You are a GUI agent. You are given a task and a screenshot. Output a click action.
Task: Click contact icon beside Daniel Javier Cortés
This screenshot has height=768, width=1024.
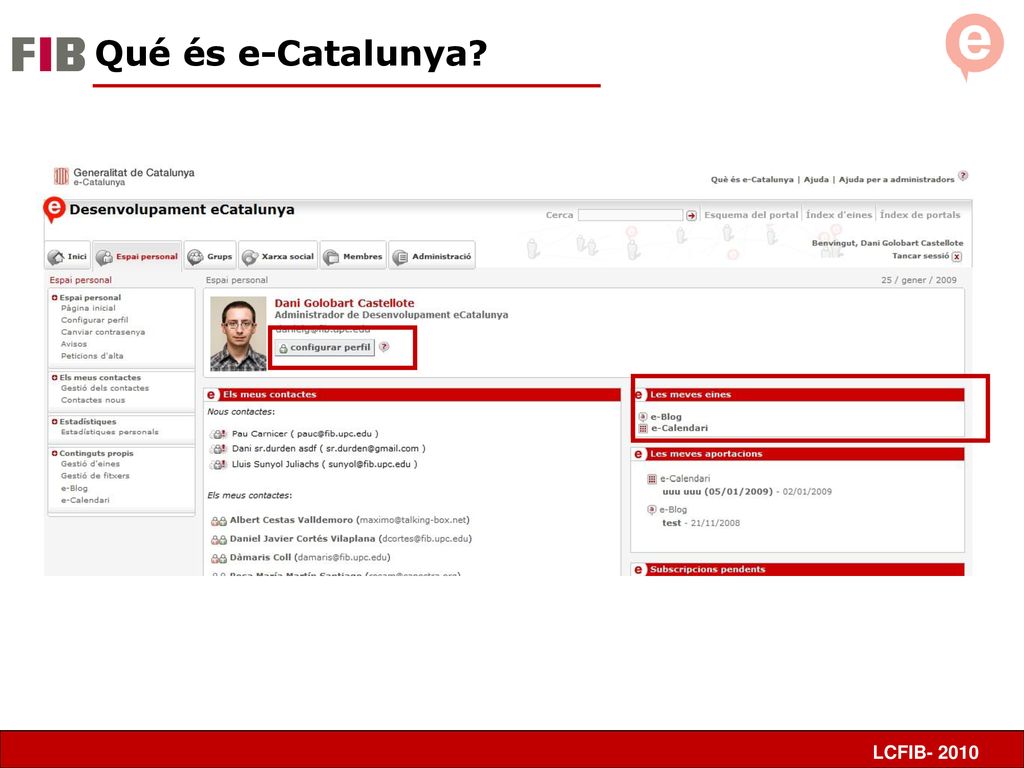click(219, 539)
